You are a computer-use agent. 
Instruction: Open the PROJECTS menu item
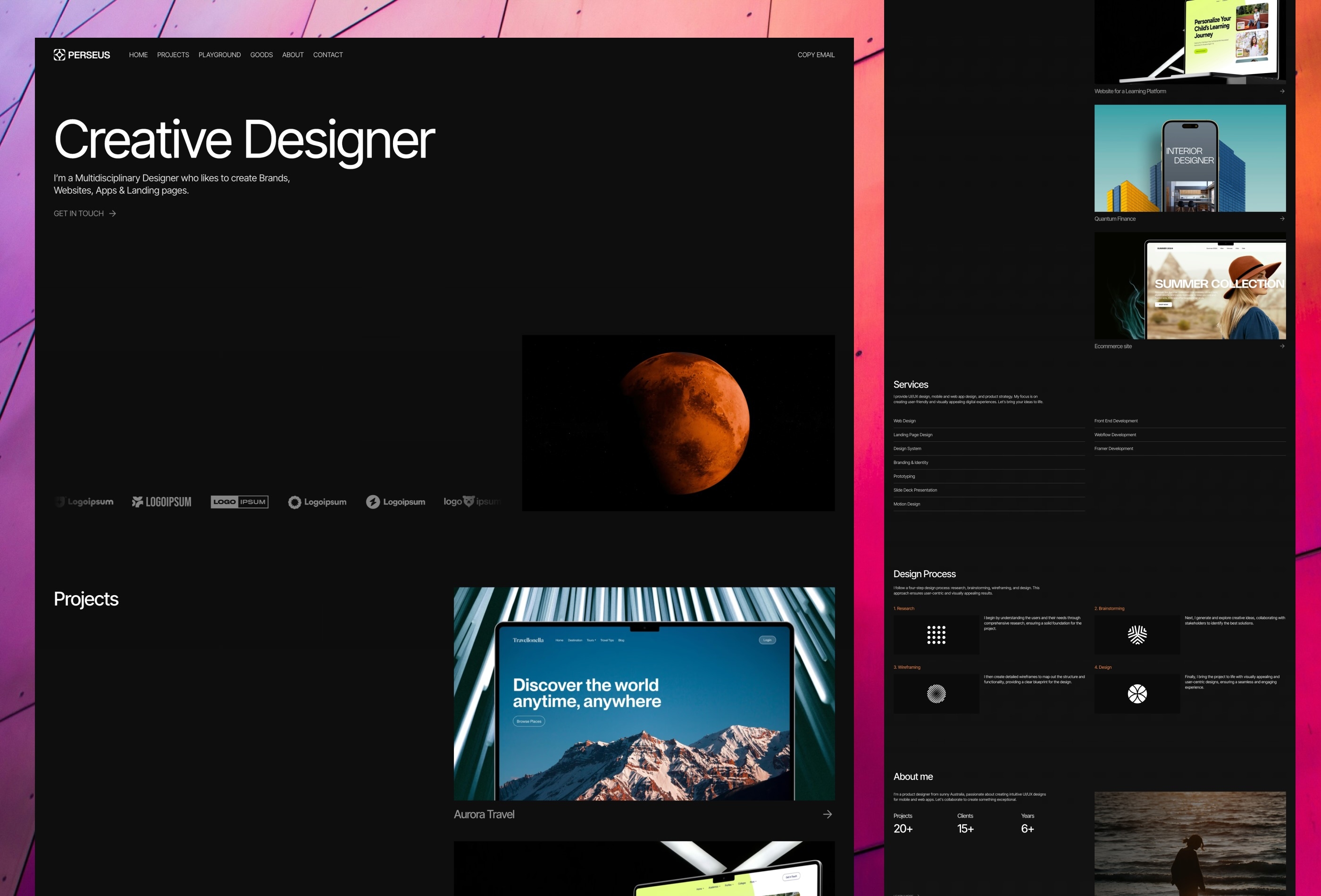[x=173, y=55]
